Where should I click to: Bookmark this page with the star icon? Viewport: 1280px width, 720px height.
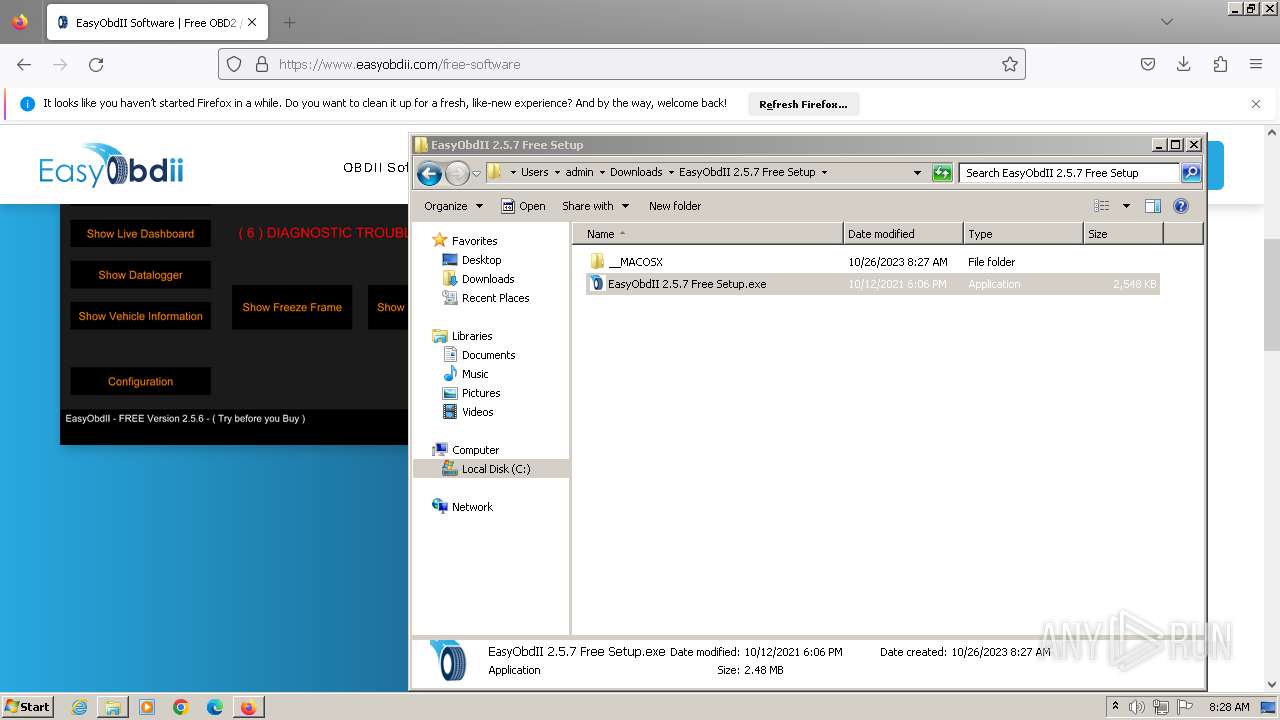pyautogui.click(x=1010, y=64)
